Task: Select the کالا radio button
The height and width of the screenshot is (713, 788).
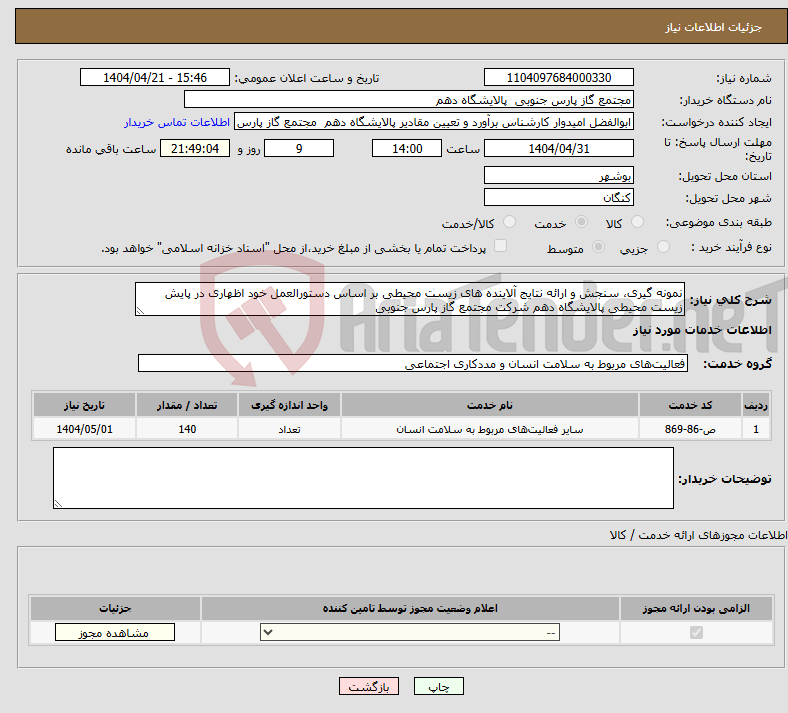Action: pyautogui.click(x=637, y=222)
